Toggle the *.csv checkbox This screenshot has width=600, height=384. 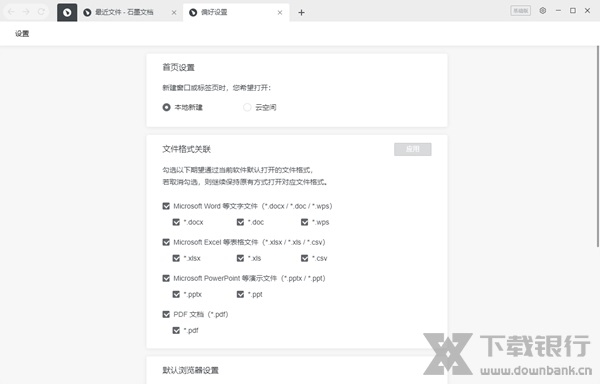(305, 259)
